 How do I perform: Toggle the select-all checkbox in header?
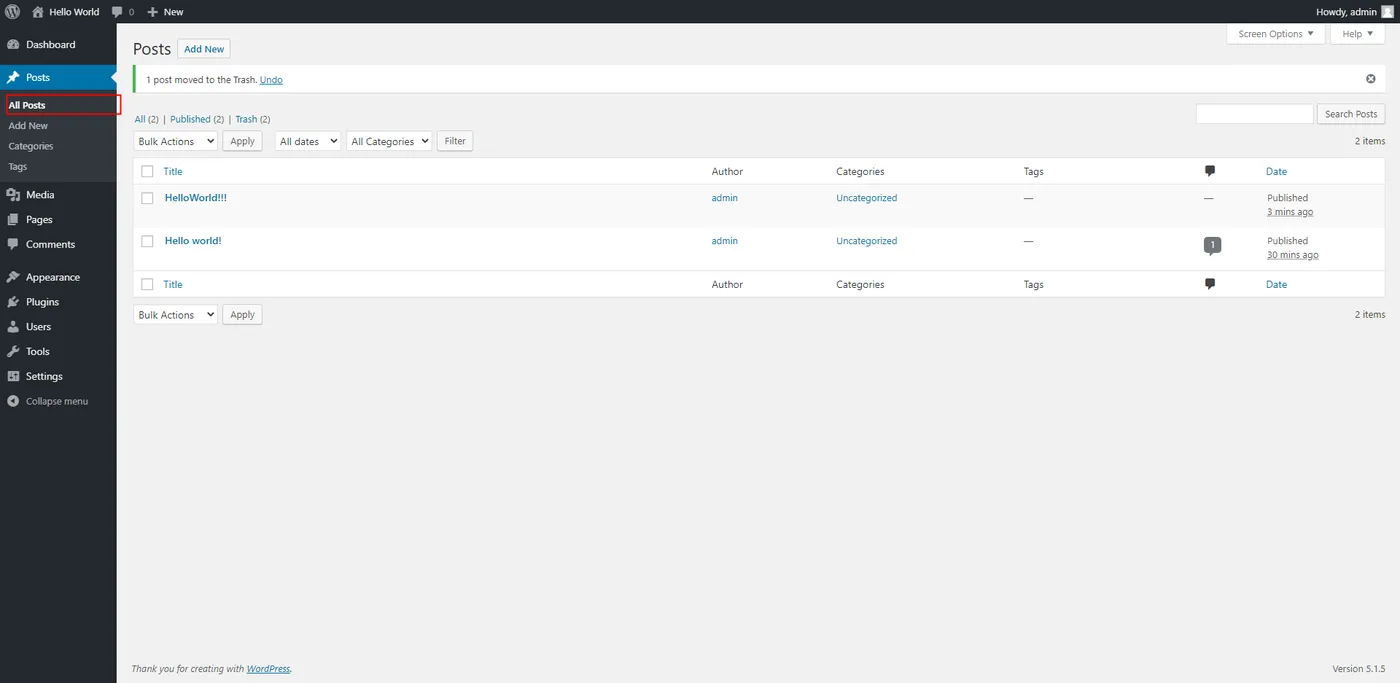pos(147,172)
